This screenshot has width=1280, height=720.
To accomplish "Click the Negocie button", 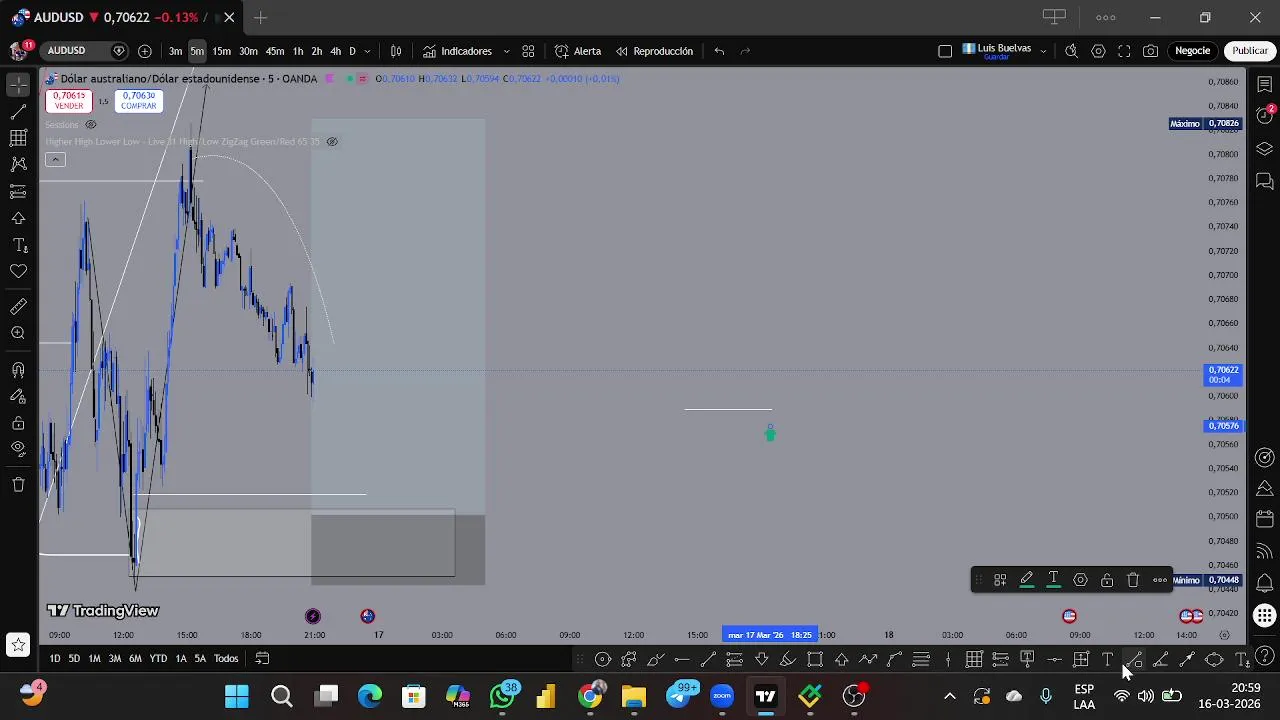I will pos(1192,51).
